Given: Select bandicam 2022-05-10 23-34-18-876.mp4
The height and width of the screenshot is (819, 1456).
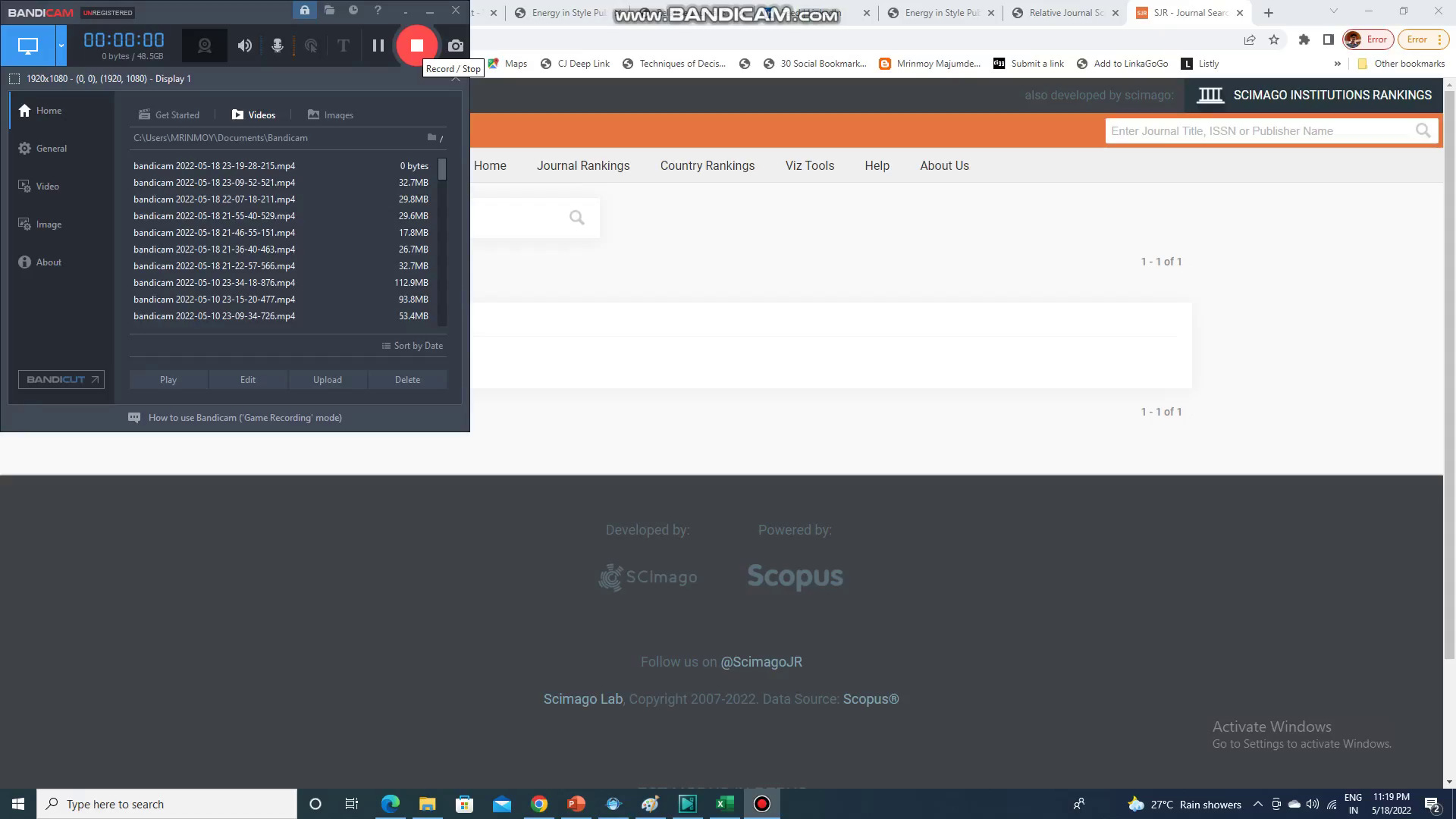Looking at the screenshot, I should (x=281, y=283).
